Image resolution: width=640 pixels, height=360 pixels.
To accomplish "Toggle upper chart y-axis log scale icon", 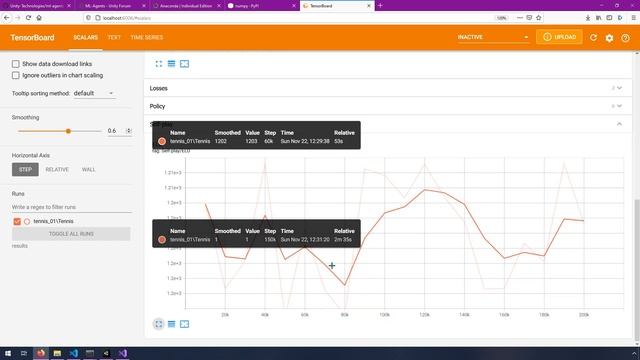I will pyautogui.click(x=171, y=64).
